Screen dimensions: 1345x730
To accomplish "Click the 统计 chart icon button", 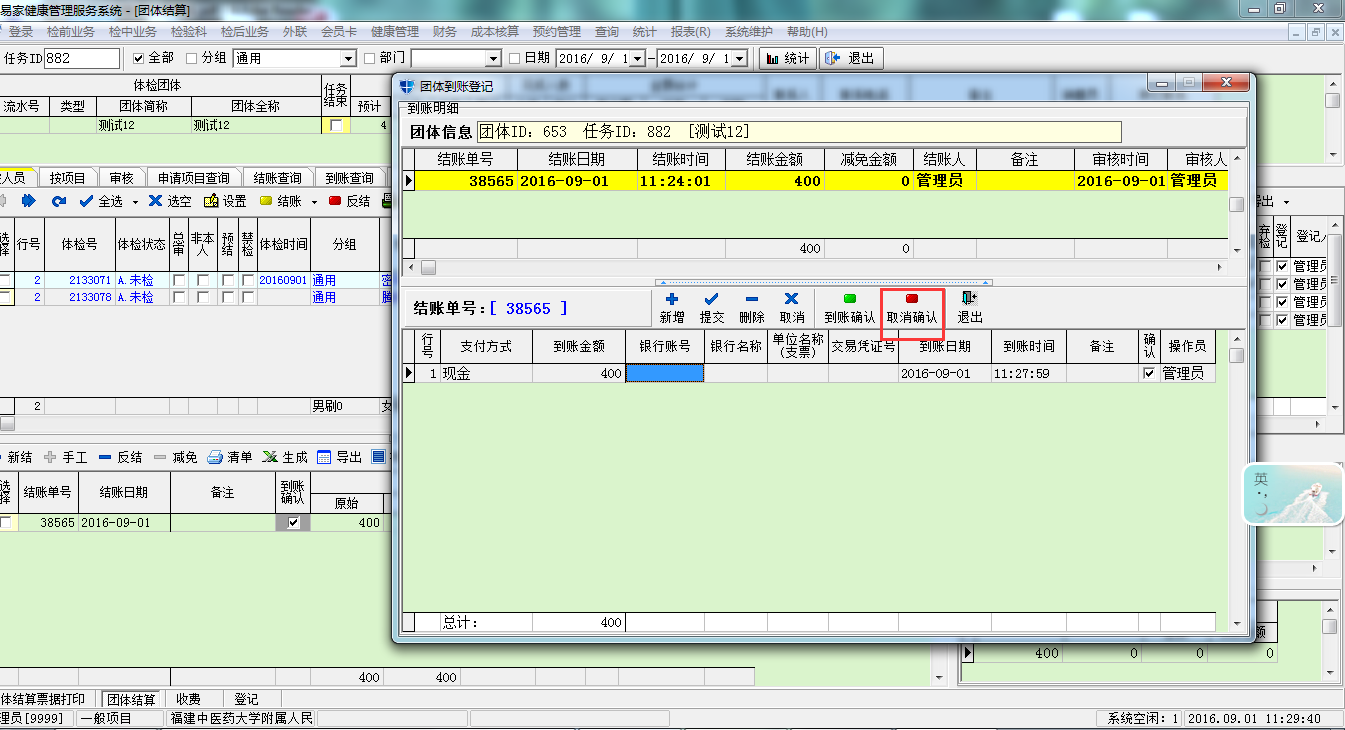I will coord(788,58).
